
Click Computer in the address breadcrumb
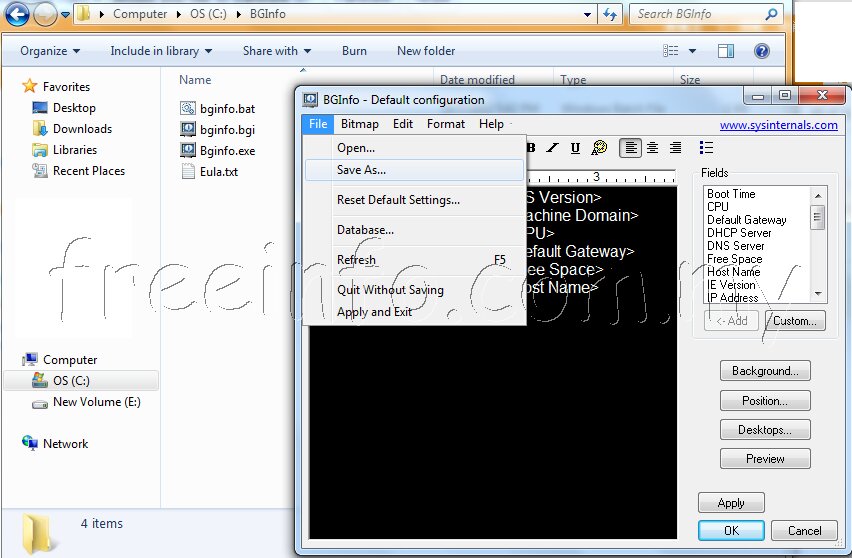(x=140, y=14)
